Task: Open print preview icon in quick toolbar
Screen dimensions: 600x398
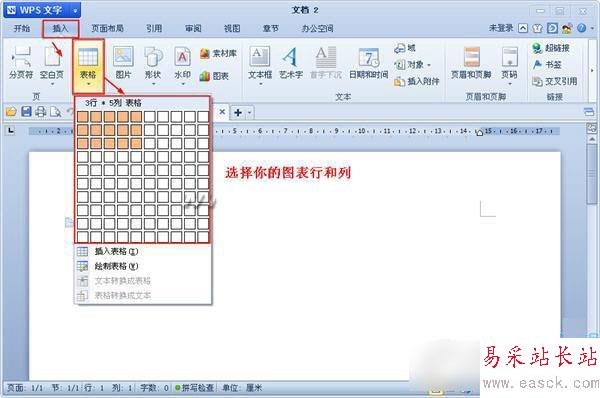Action: point(55,112)
